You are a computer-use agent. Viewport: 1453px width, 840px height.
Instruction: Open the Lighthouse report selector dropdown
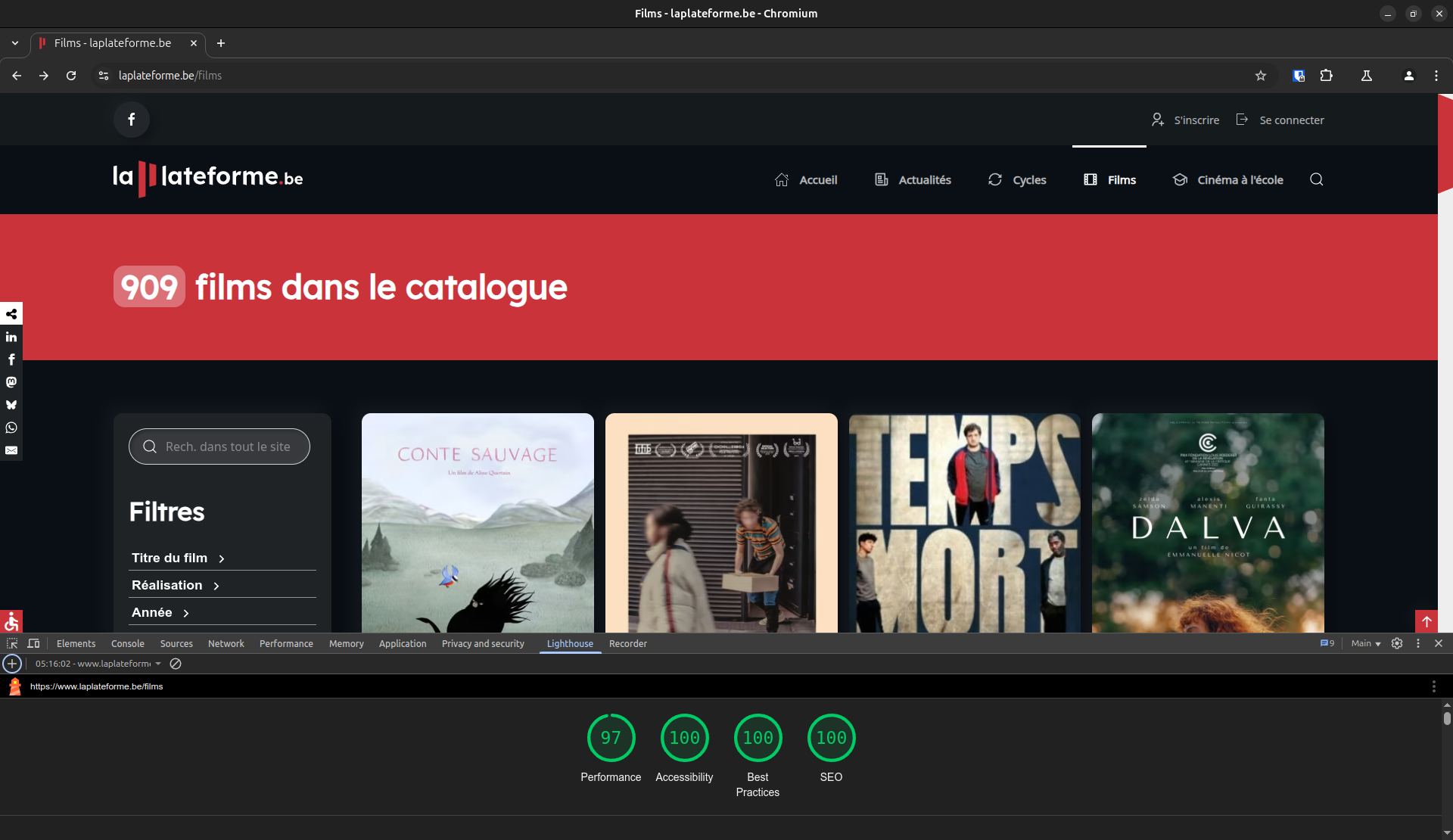(x=98, y=664)
